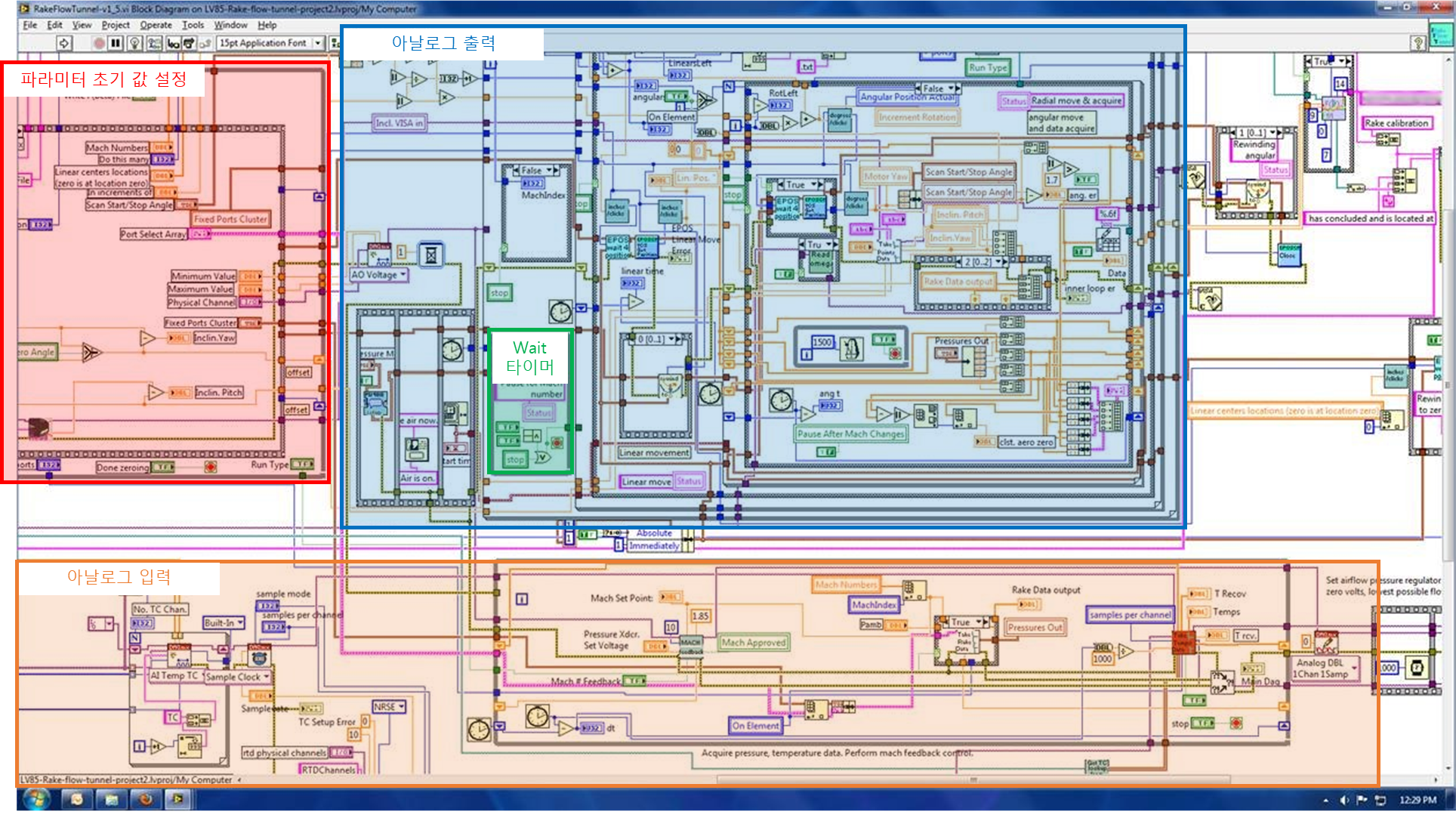Click the Mach Approved indicator label
Screen dimensions: 1456x821
click(x=754, y=643)
